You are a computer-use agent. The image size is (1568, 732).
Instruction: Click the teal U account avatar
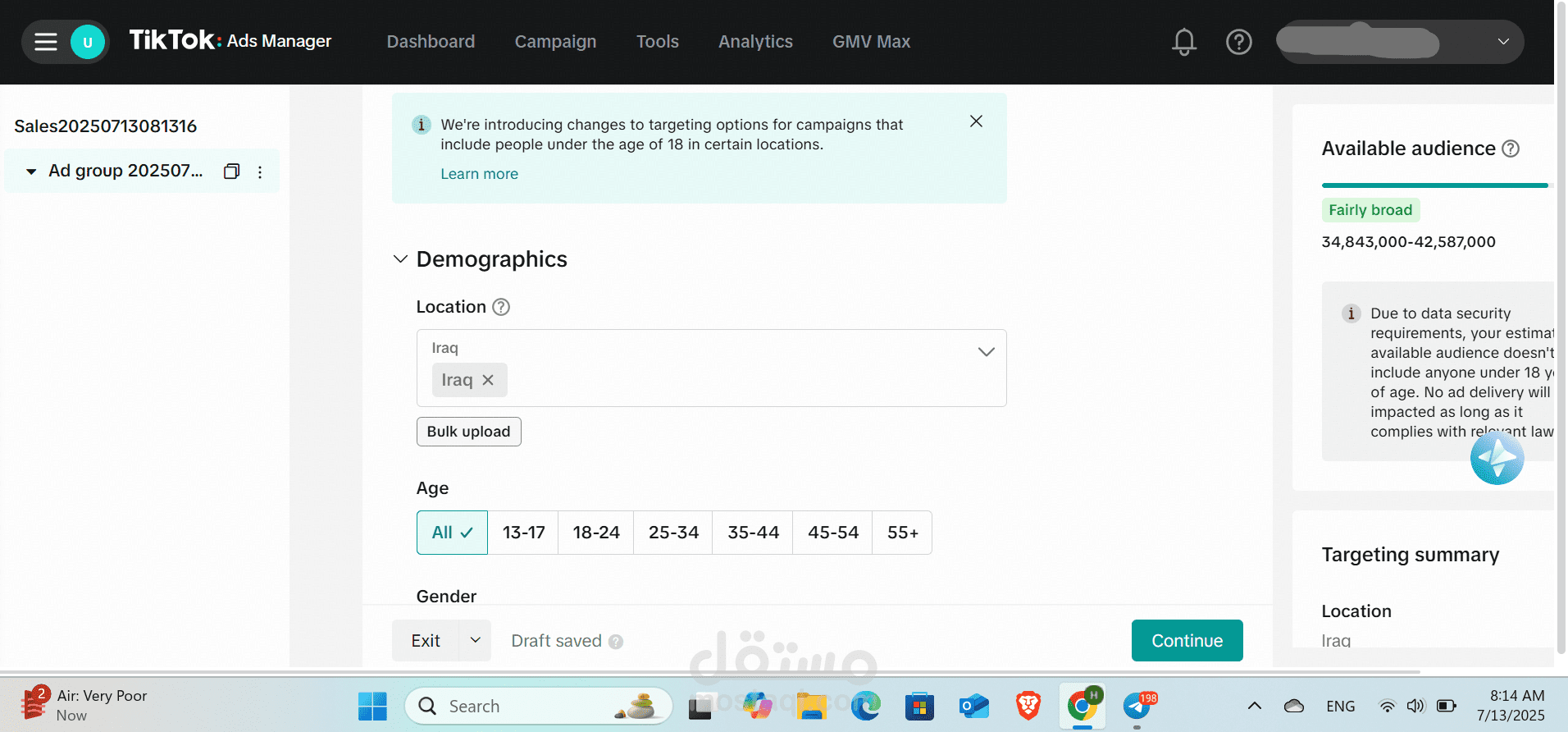[88, 42]
